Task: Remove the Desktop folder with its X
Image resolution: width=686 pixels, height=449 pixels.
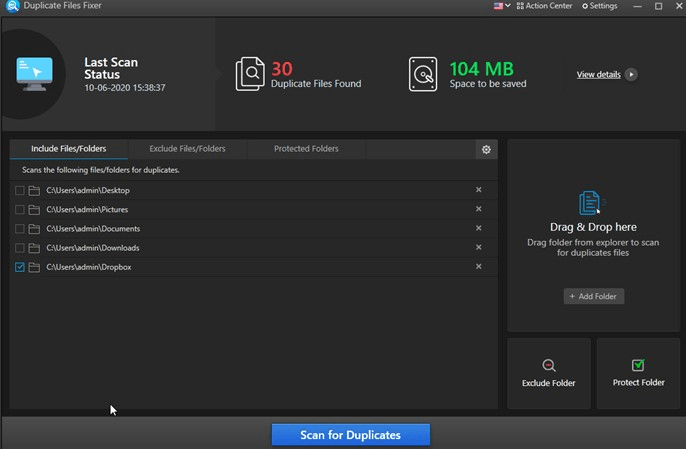Action: (x=479, y=189)
